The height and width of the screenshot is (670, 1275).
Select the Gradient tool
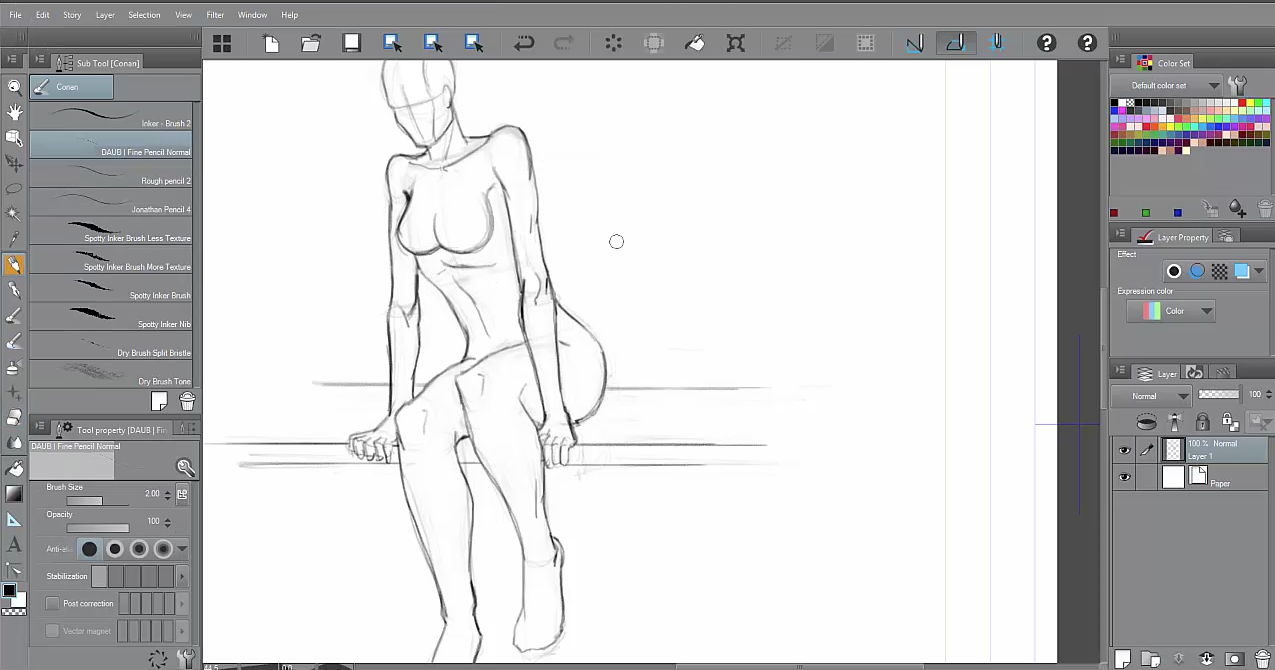click(14, 493)
